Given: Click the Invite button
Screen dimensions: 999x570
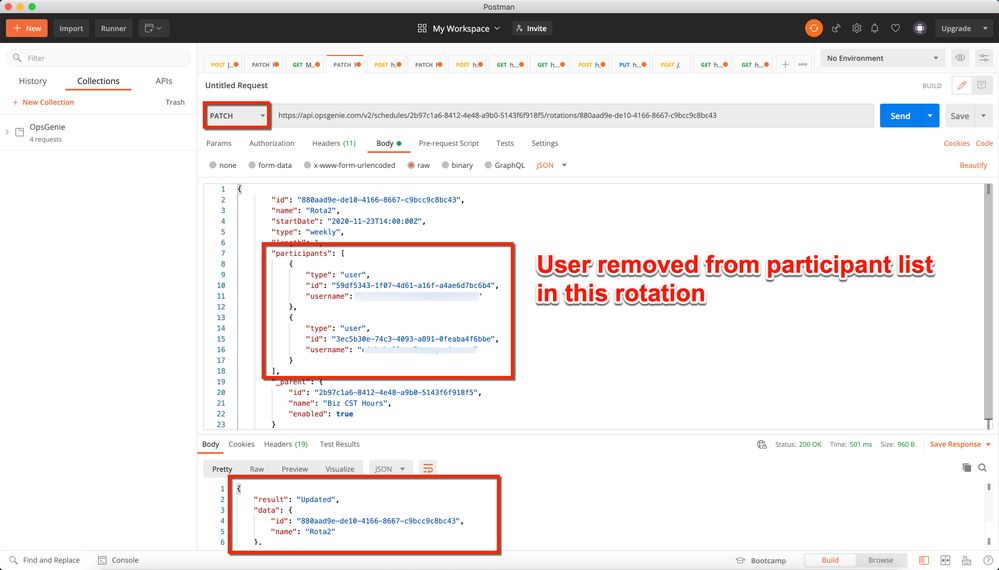Looking at the screenshot, I should coord(531,28).
